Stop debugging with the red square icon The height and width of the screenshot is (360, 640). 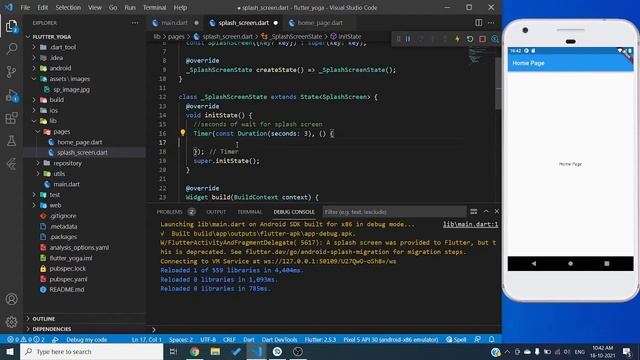[482, 39]
